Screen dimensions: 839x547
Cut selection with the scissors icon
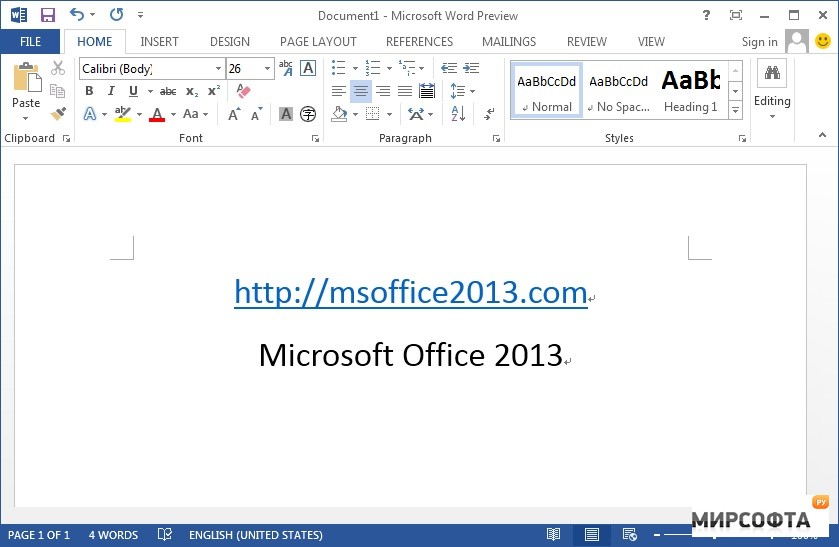58,68
